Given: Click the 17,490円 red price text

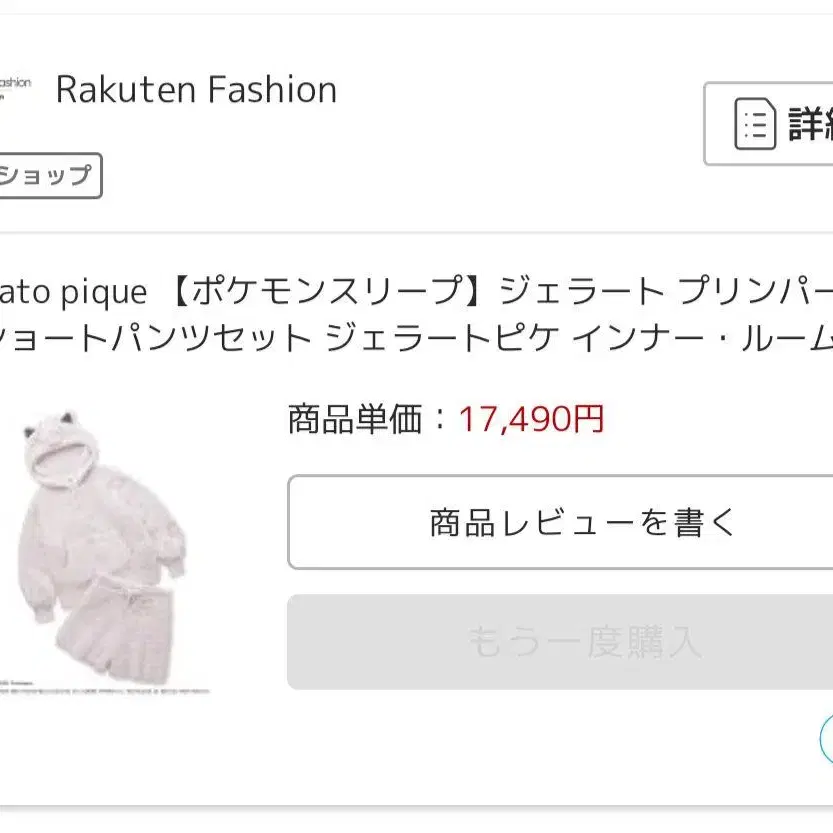Looking at the screenshot, I should [531, 419].
